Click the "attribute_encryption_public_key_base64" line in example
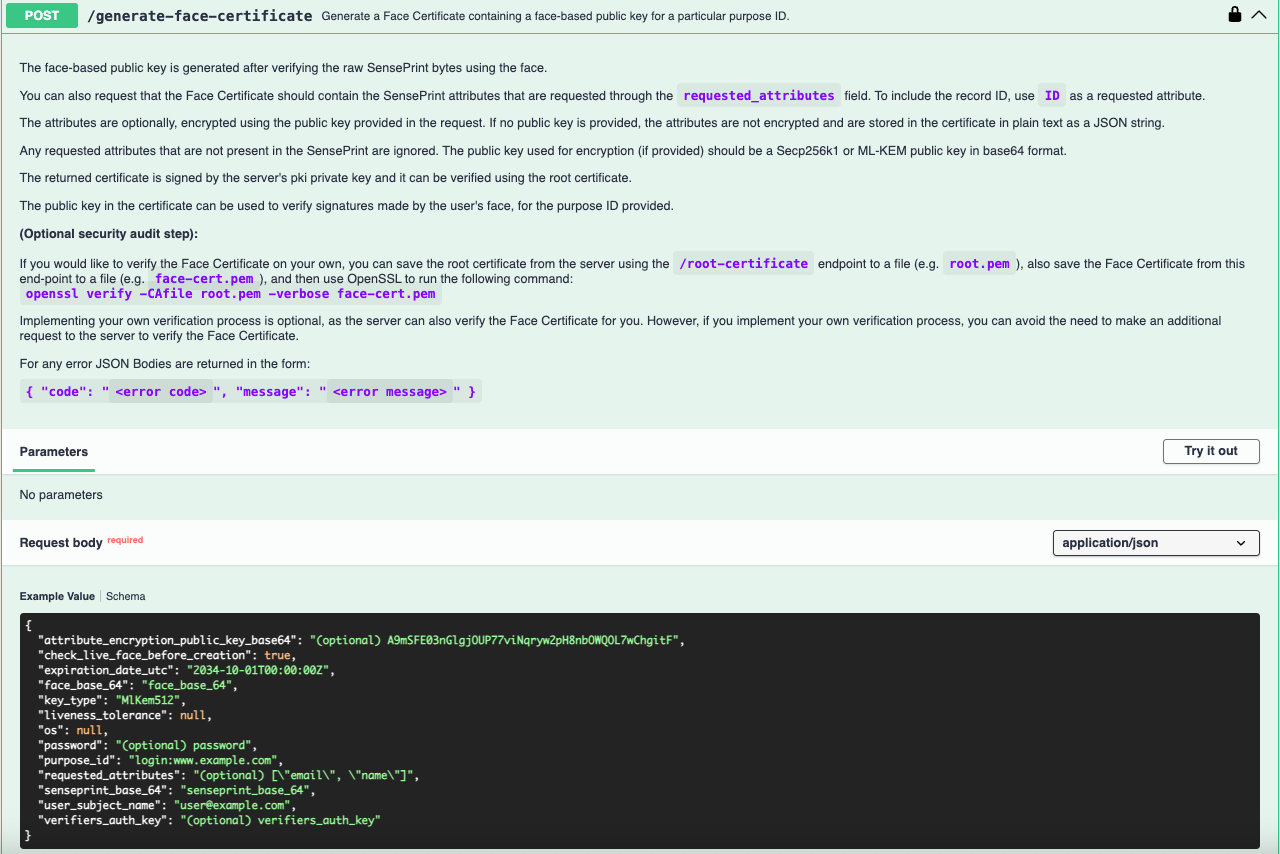The image size is (1280, 854). point(360,640)
